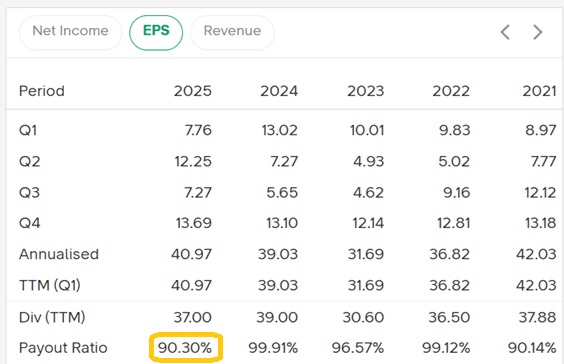Image resolution: width=564 pixels, height=364 pixels.
Task: Click the 2023 column header
Action: point(365,91)
